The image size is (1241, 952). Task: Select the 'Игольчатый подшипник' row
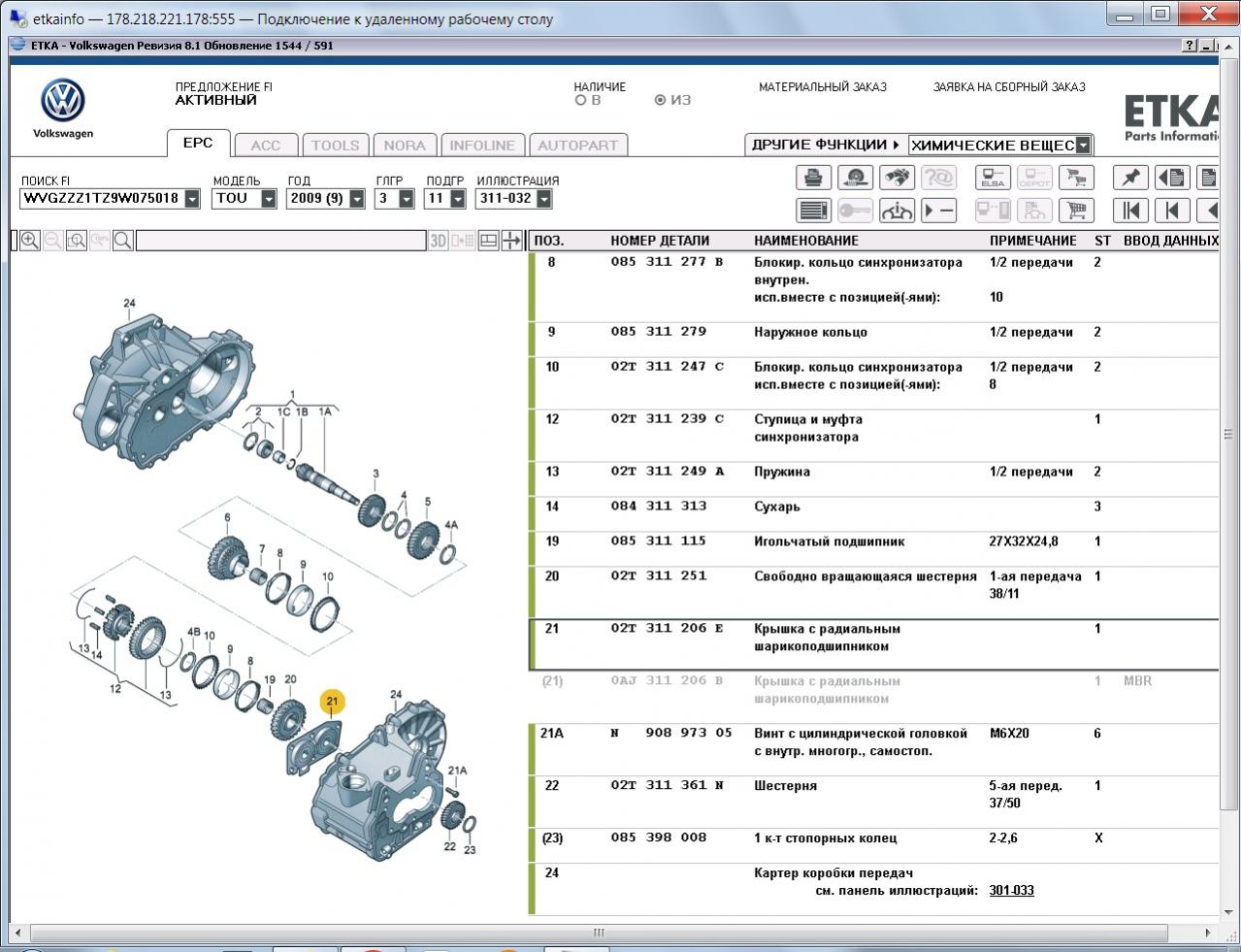tap(873, 549)
